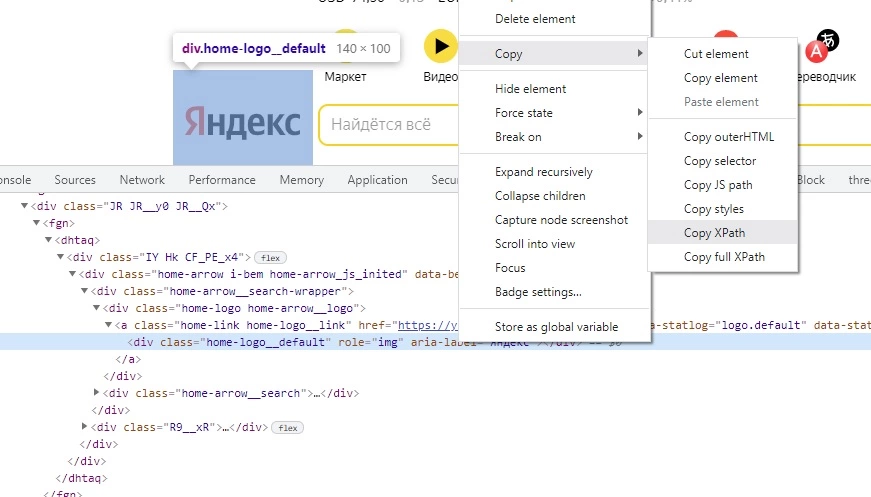
Task: Expand the R9__xR div node
Action: tap(84, 426)
